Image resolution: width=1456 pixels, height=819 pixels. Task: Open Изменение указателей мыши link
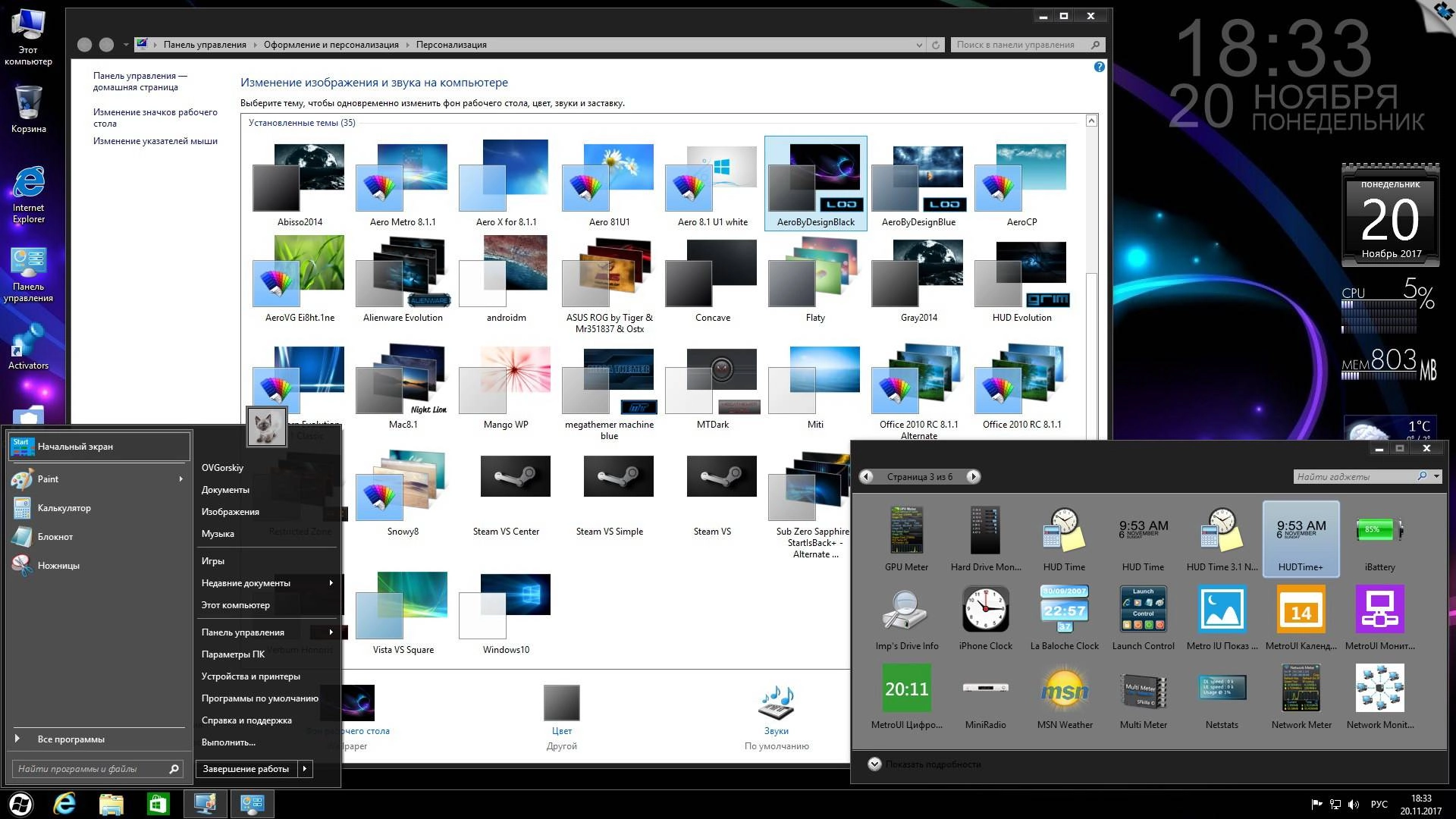click(x=155, y=140)
